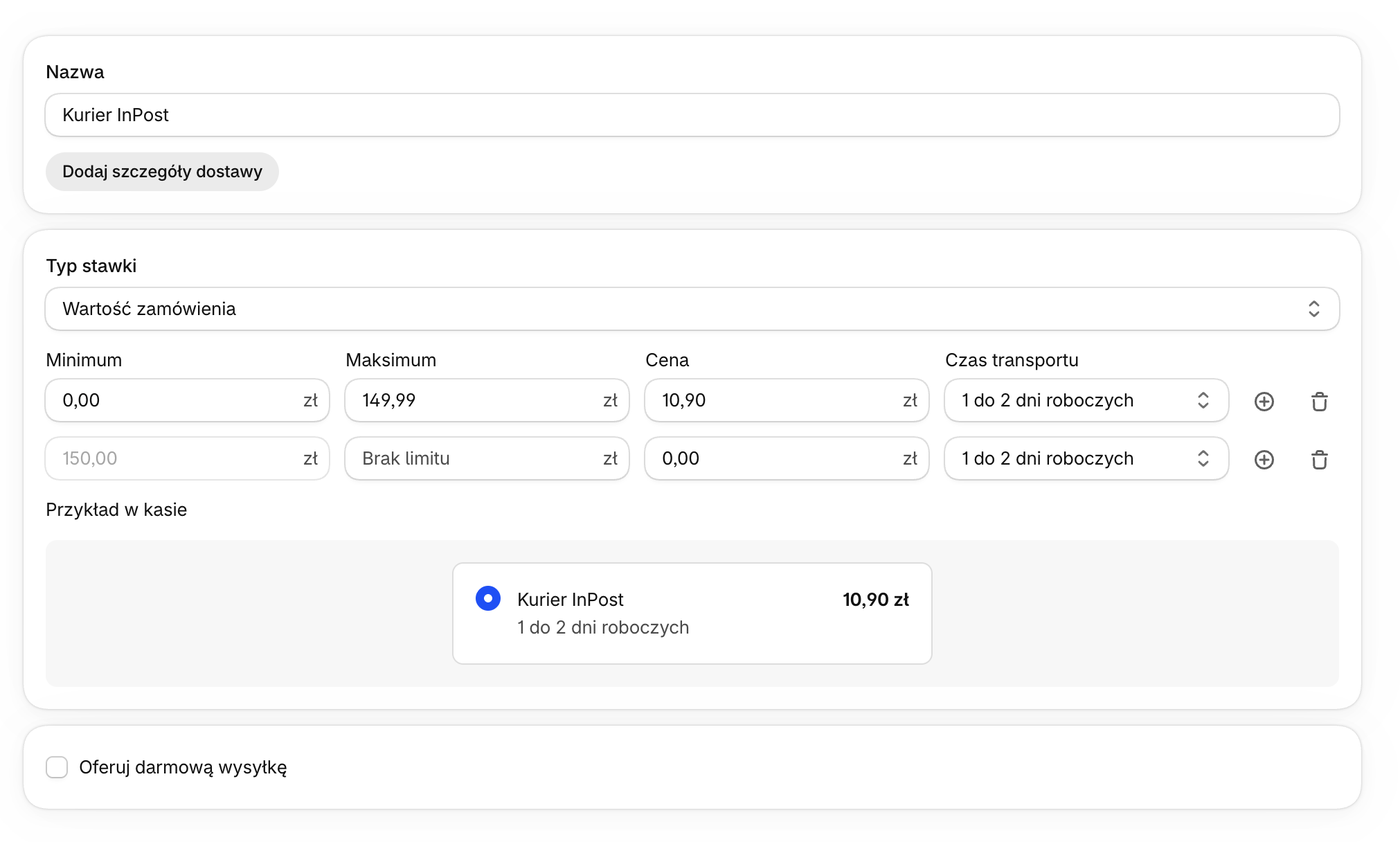Click the 10,90 zł price in checkout preview
Image resolution: width=1400 pixels, height=842 pixels.
(x=875, y=599)
